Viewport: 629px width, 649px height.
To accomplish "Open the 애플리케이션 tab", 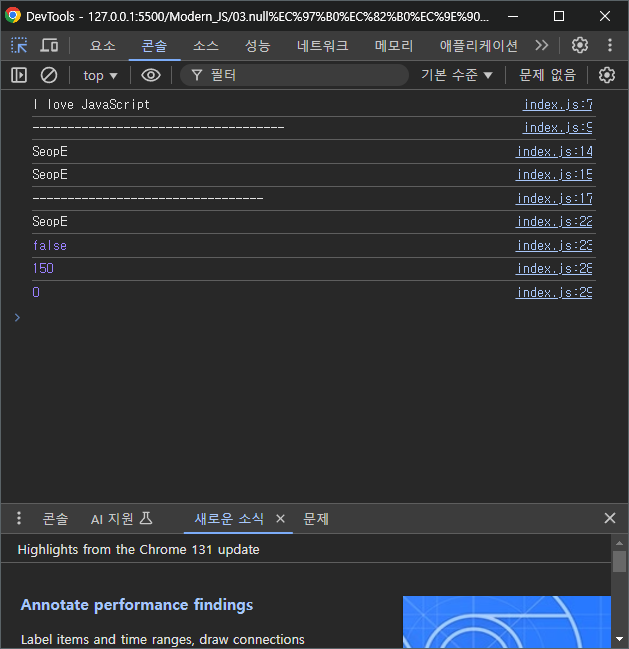I will 478,45.
